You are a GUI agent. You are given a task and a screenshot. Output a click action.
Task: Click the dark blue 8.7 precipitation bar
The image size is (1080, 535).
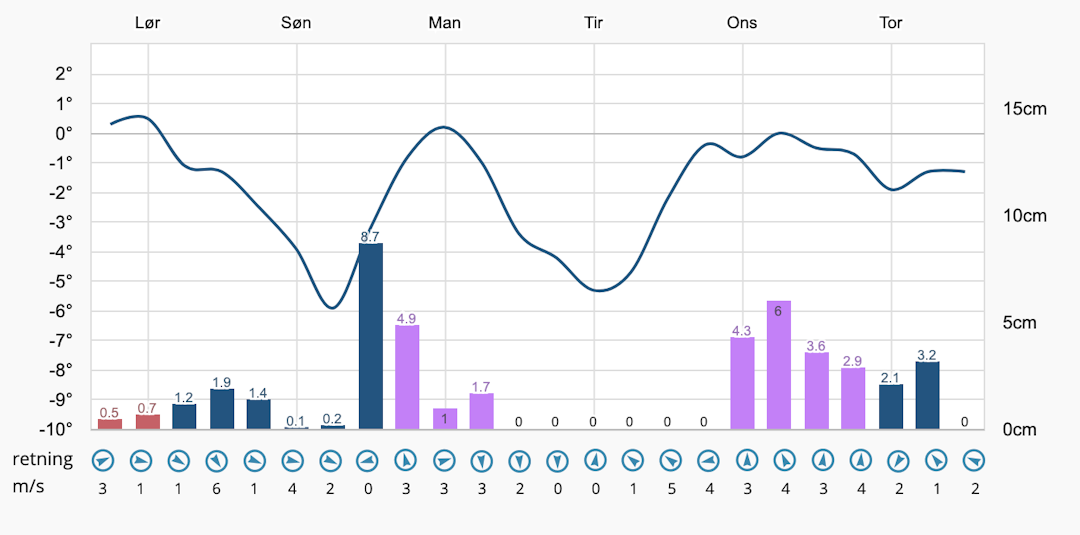coord(370,336)
